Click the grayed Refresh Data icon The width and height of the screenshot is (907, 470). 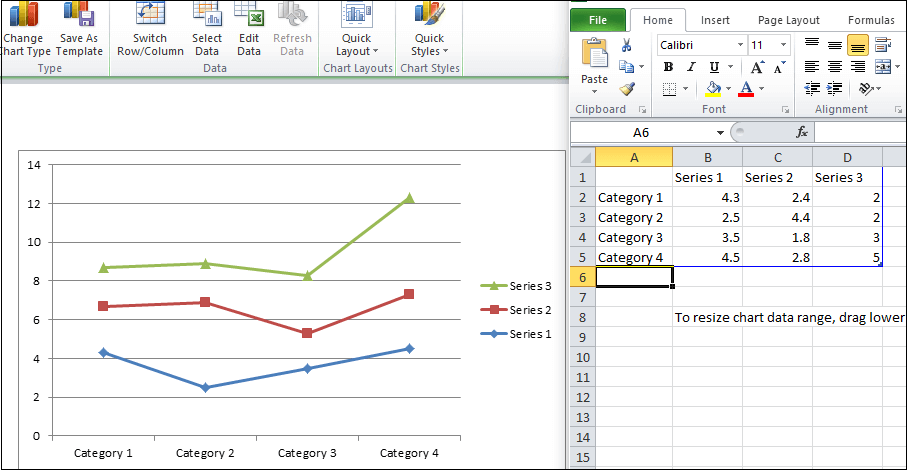[x=292, y=14]
